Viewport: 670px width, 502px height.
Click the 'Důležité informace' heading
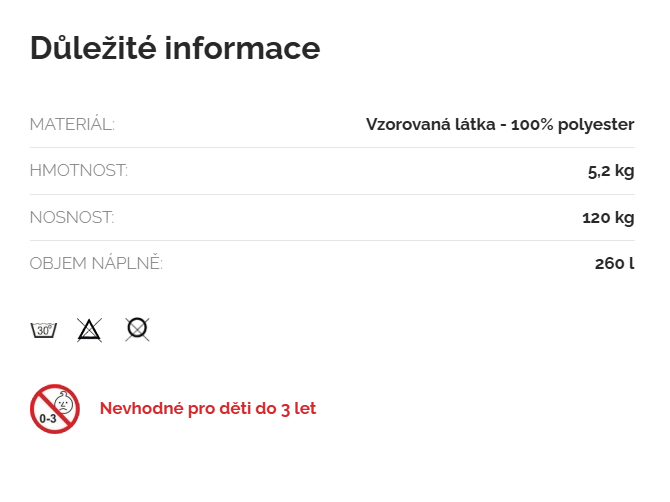(x=175, y=48)
